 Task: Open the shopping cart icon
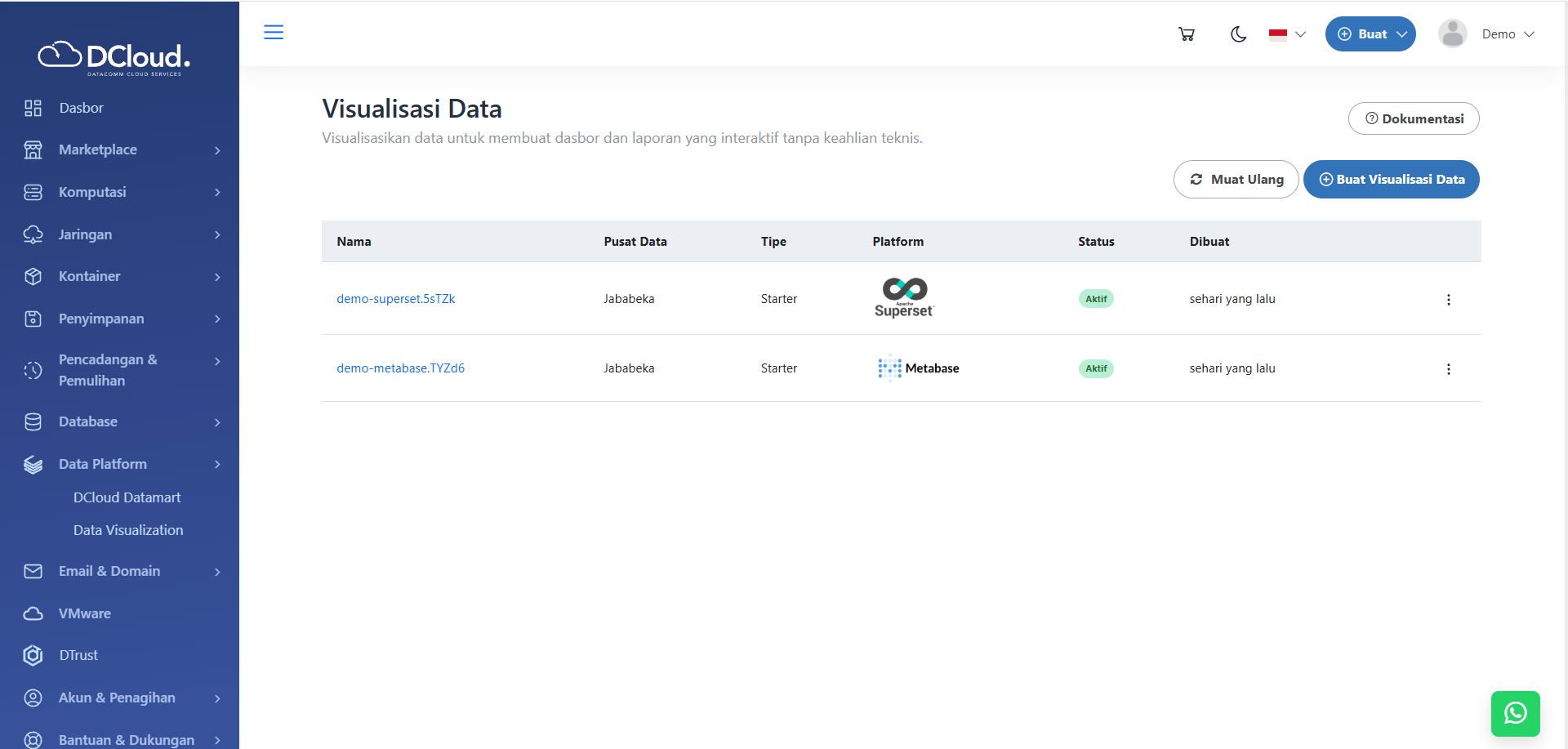(1187, 33)
